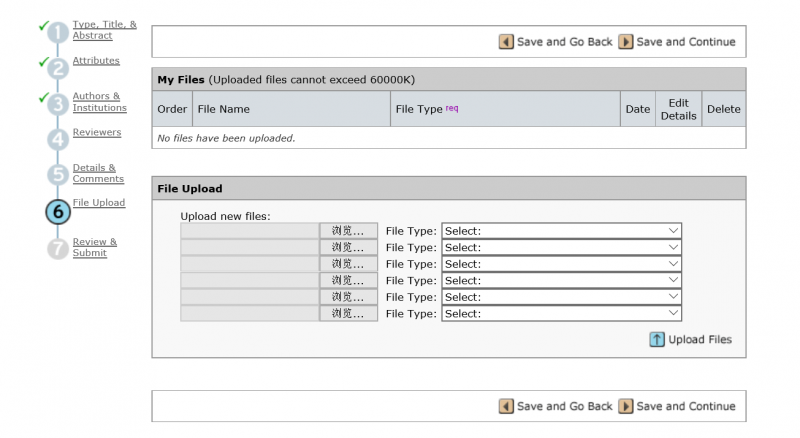Open the first File Type dropdown
Viewport: 800px width, 438px height.
(x=561, y=231)
